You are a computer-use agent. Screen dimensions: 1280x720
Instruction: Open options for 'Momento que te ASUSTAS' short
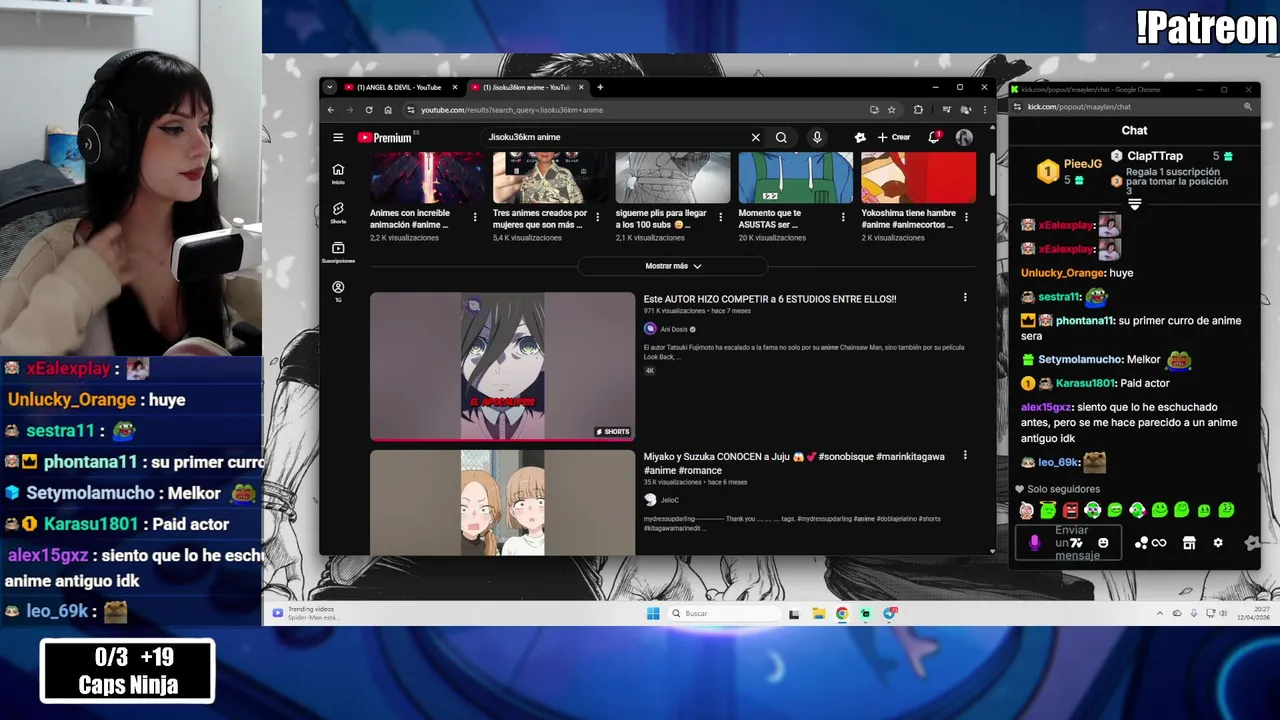tap(844, 217)
